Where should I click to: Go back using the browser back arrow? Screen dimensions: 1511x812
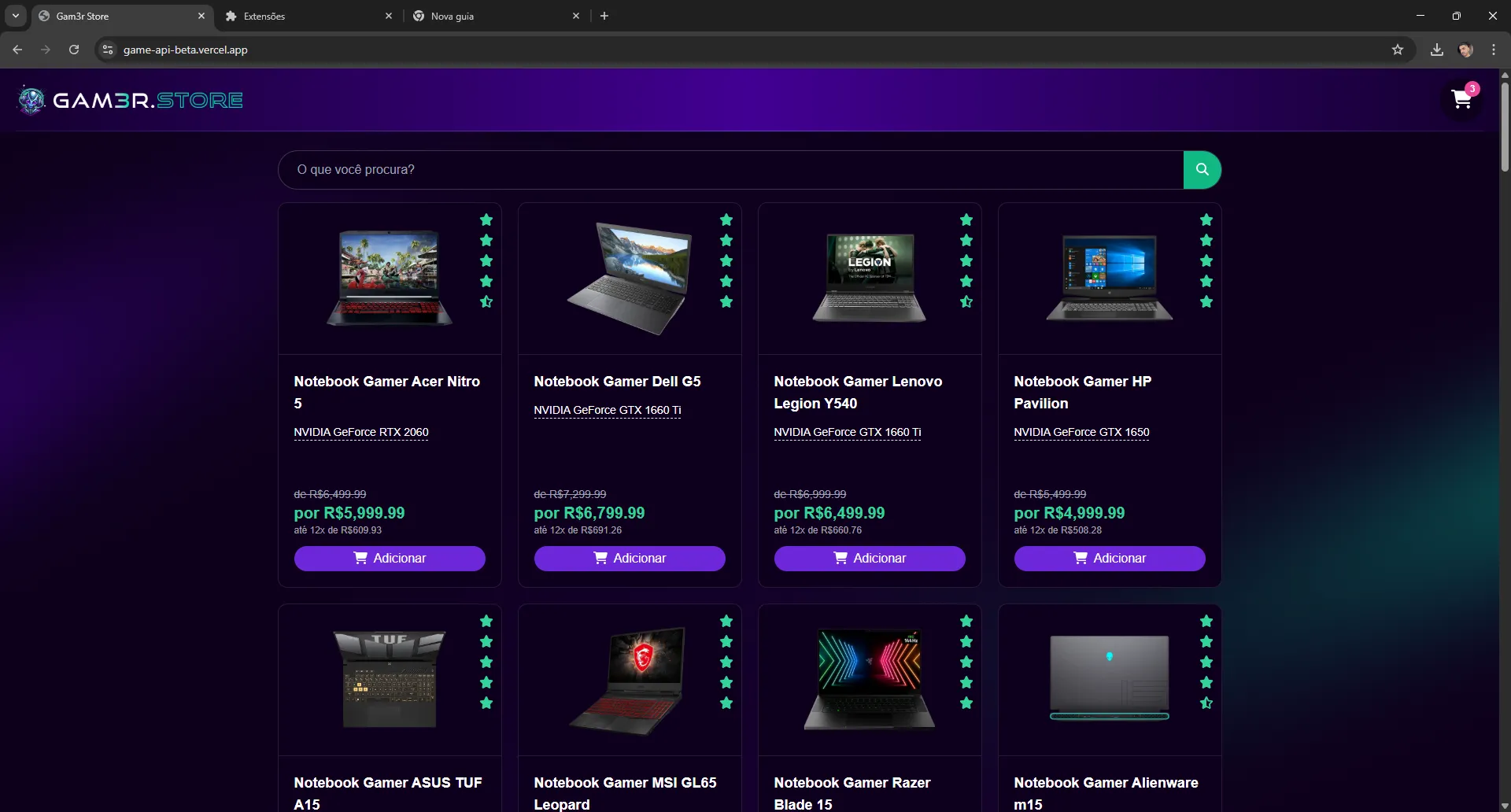point(17,50)
